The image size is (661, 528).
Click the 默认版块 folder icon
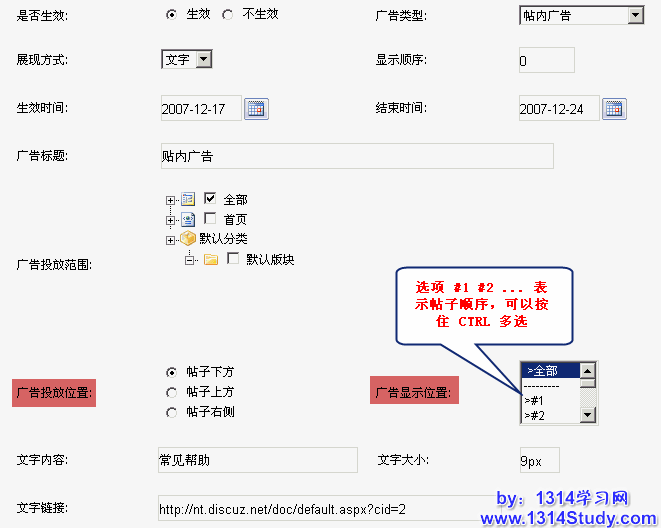click(x=210, y=259)
